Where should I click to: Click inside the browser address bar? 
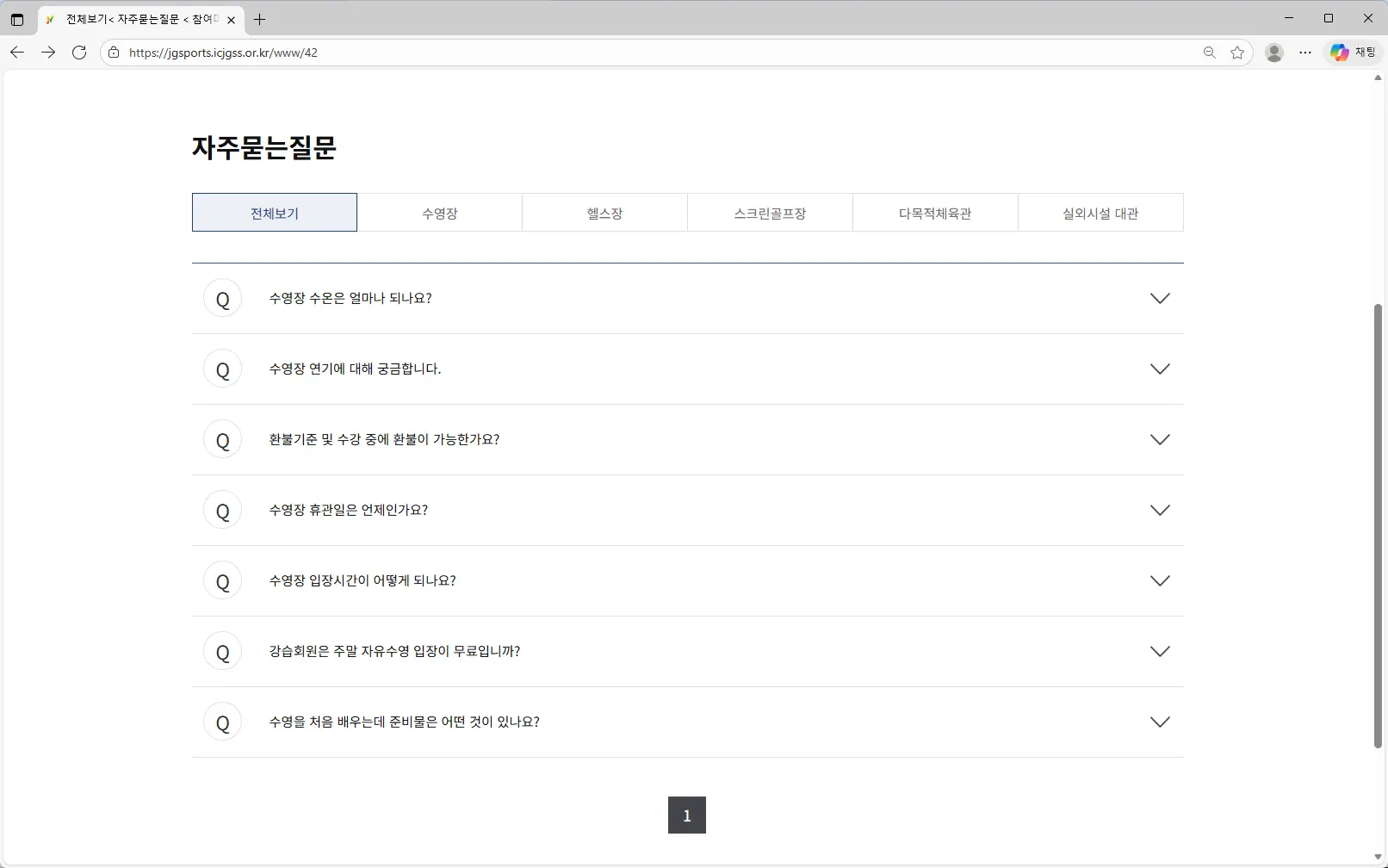pyautogui.click(x=603, y=53)
